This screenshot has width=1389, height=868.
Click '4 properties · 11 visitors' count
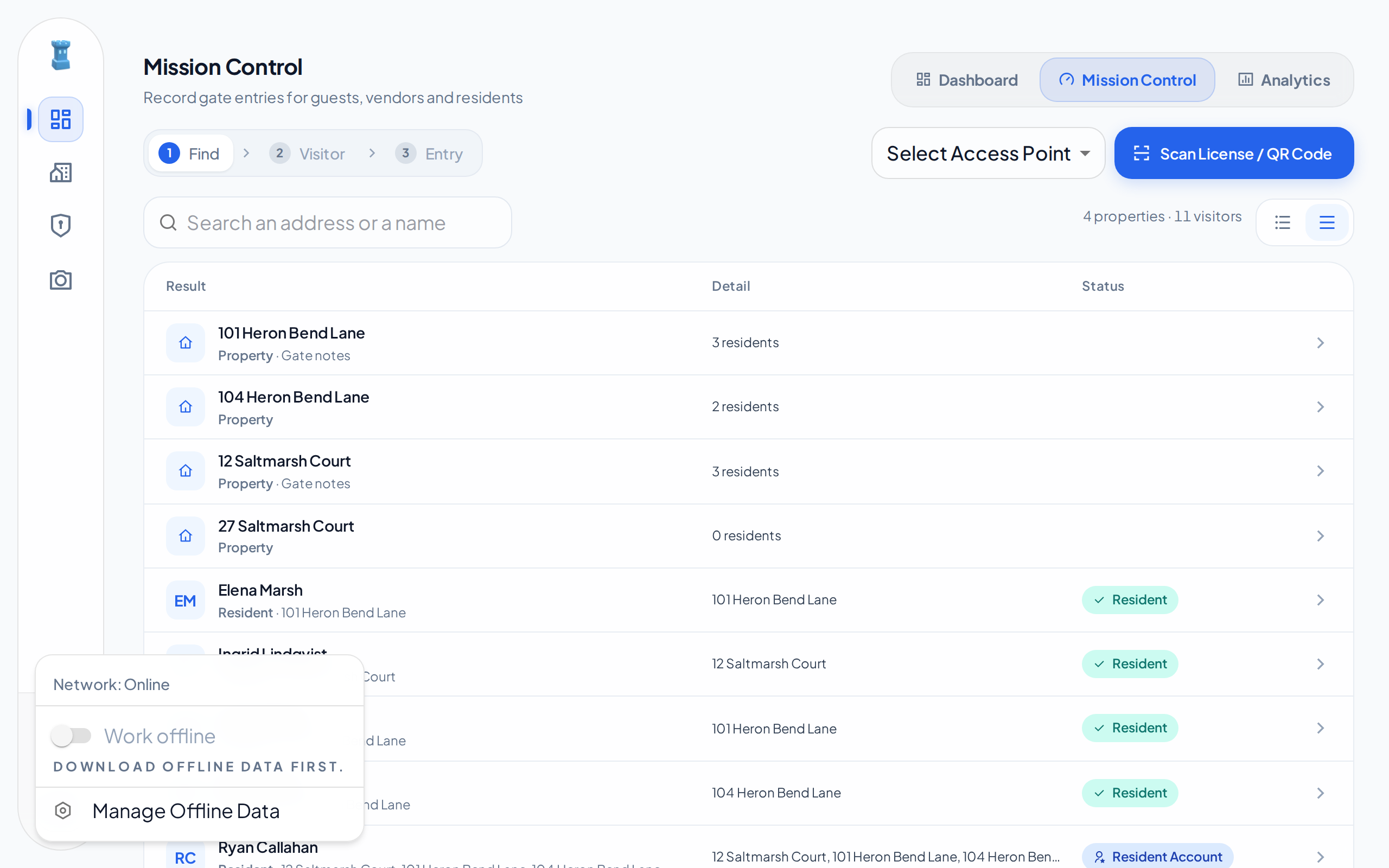(1162, 216)
